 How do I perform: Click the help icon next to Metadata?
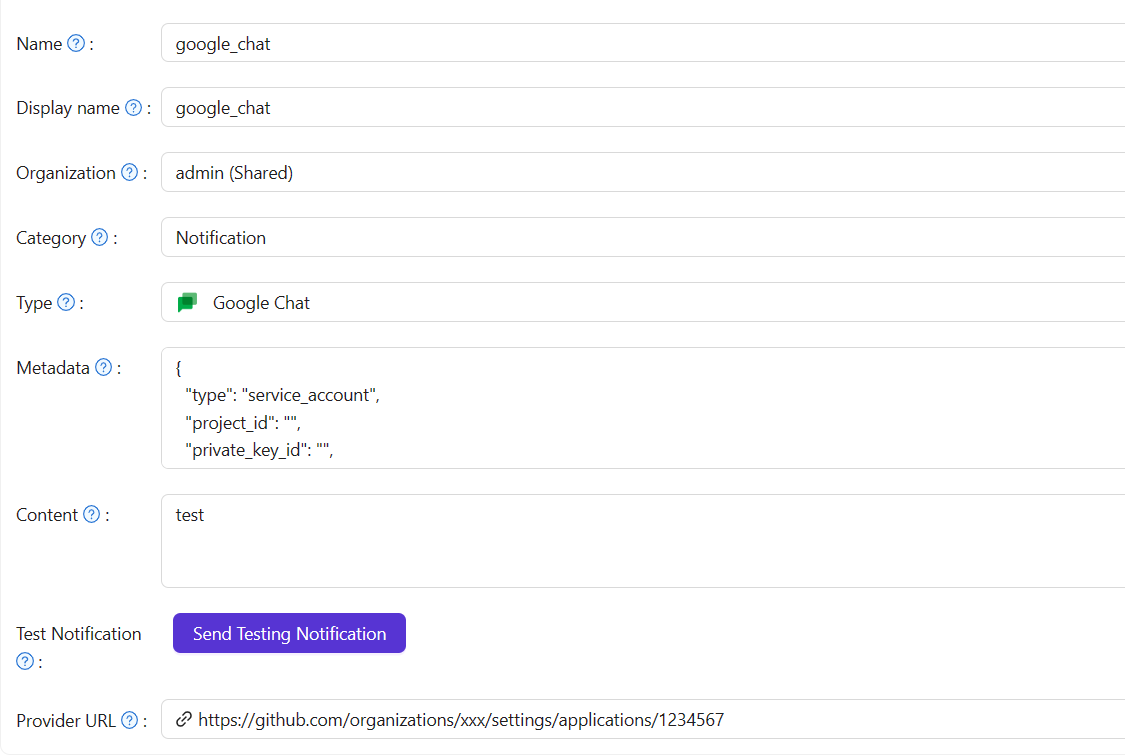pos(104,366)
